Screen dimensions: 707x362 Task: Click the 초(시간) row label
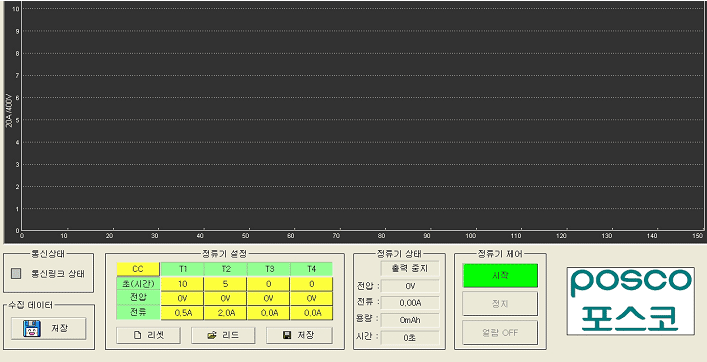138,284
